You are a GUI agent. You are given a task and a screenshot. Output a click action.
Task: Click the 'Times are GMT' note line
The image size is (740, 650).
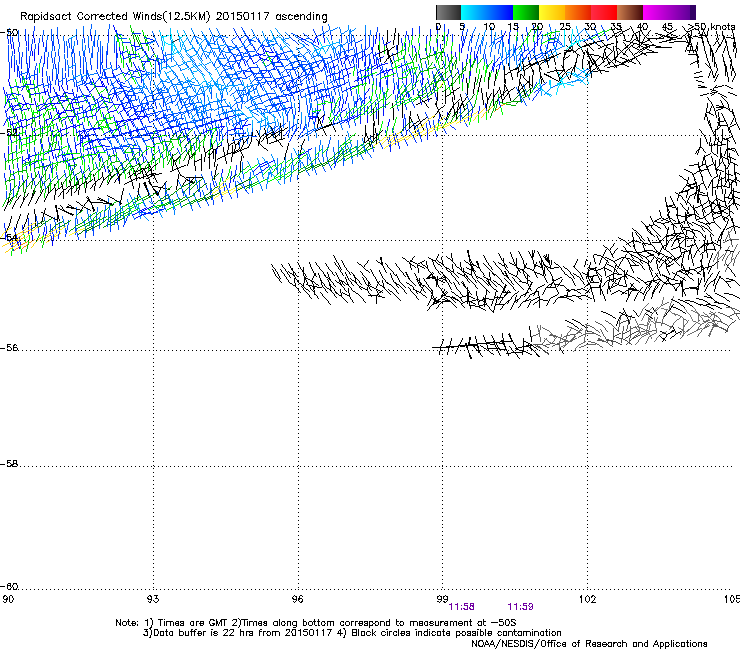tap(316, 623)
